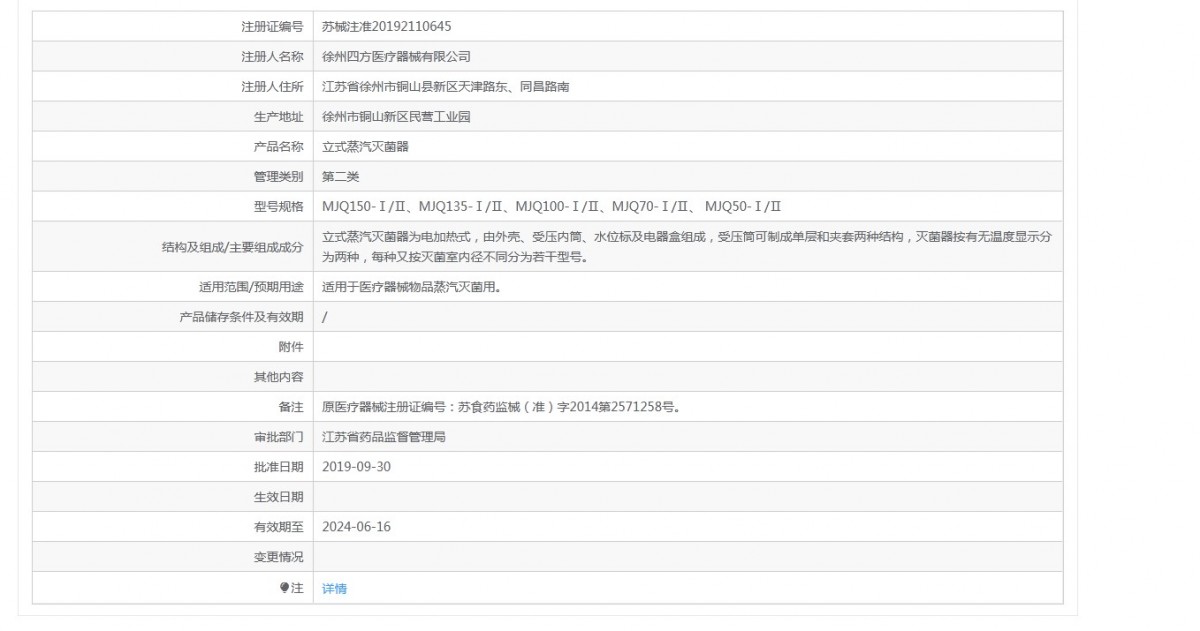Click the management category value 第二类

pyautogui.click(x=340, y=177)
